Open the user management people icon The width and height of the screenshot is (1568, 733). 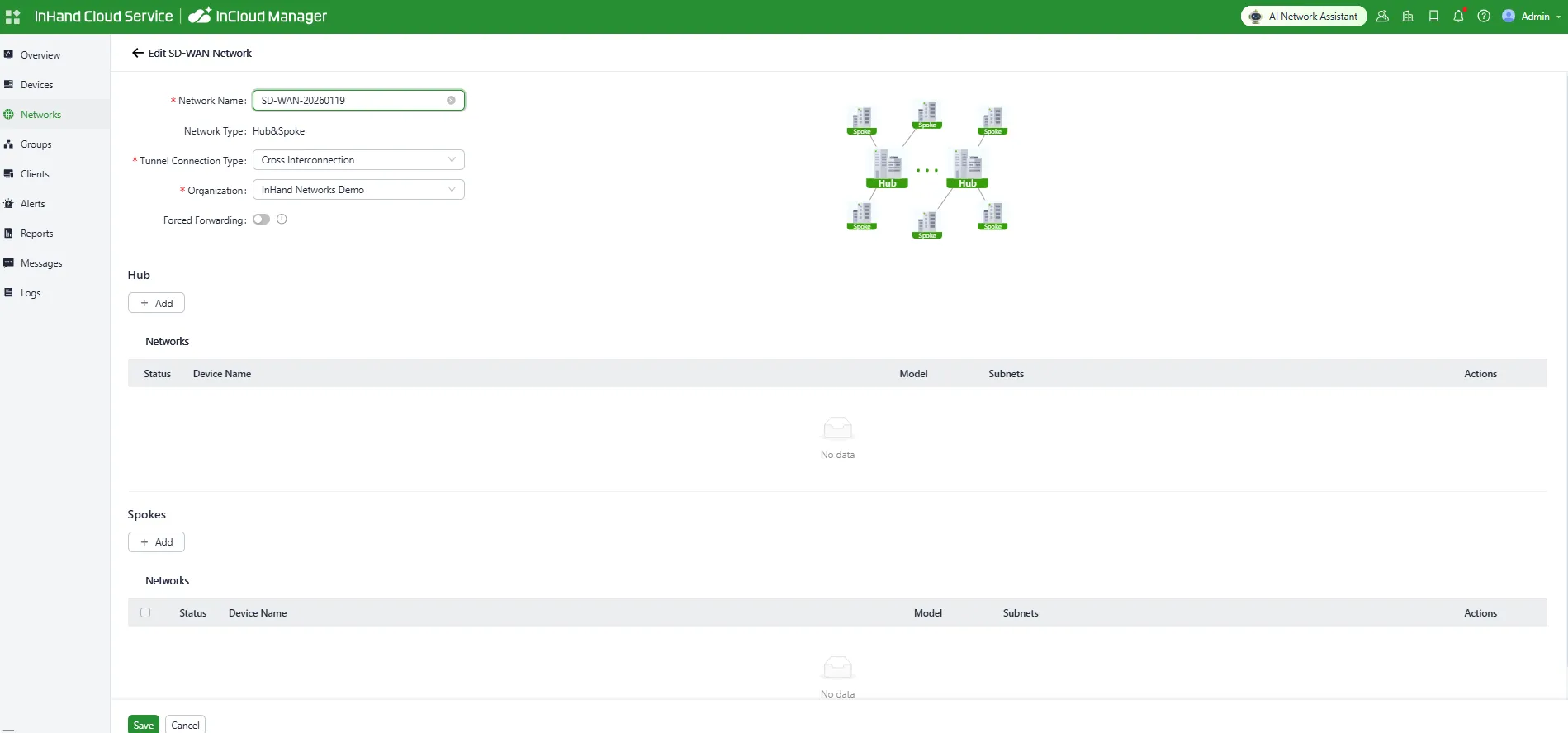[x=1382, y=17]
